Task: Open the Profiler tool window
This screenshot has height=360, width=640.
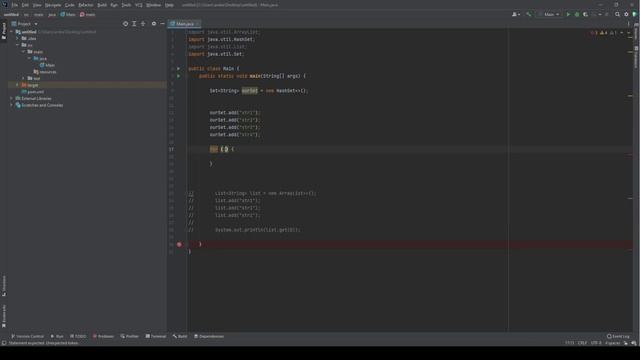Action: [x=129, y=336]
